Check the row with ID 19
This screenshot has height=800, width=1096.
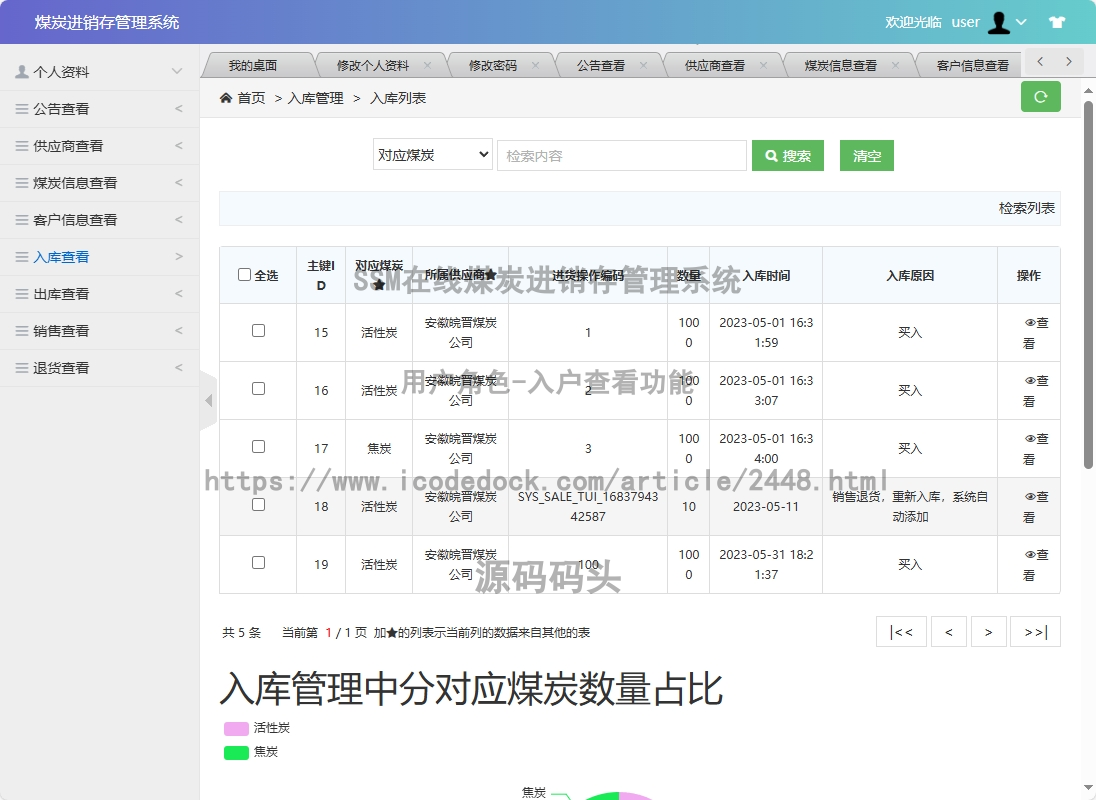[x=259, y=562]
